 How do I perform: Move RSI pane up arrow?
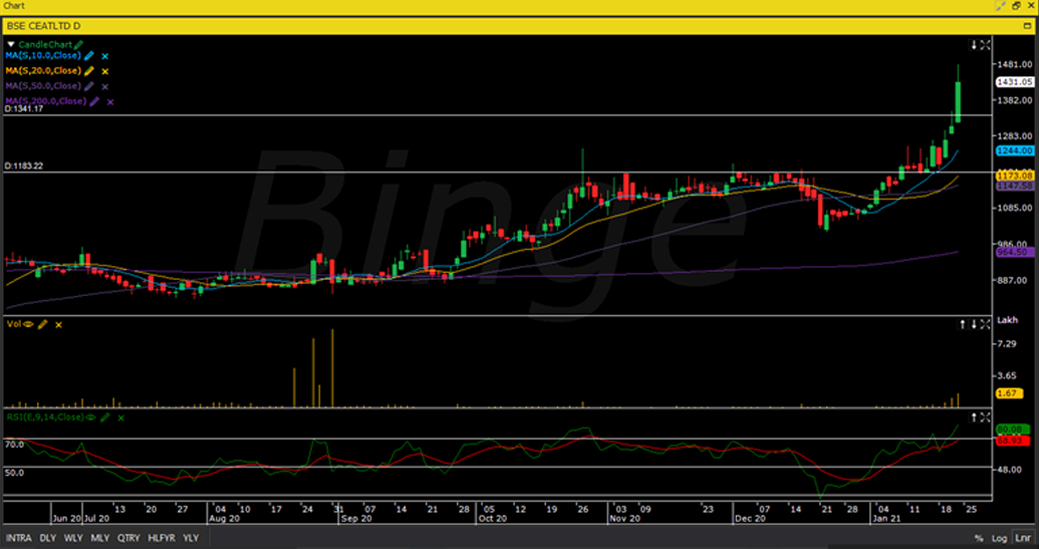click(x=974, y=417)
